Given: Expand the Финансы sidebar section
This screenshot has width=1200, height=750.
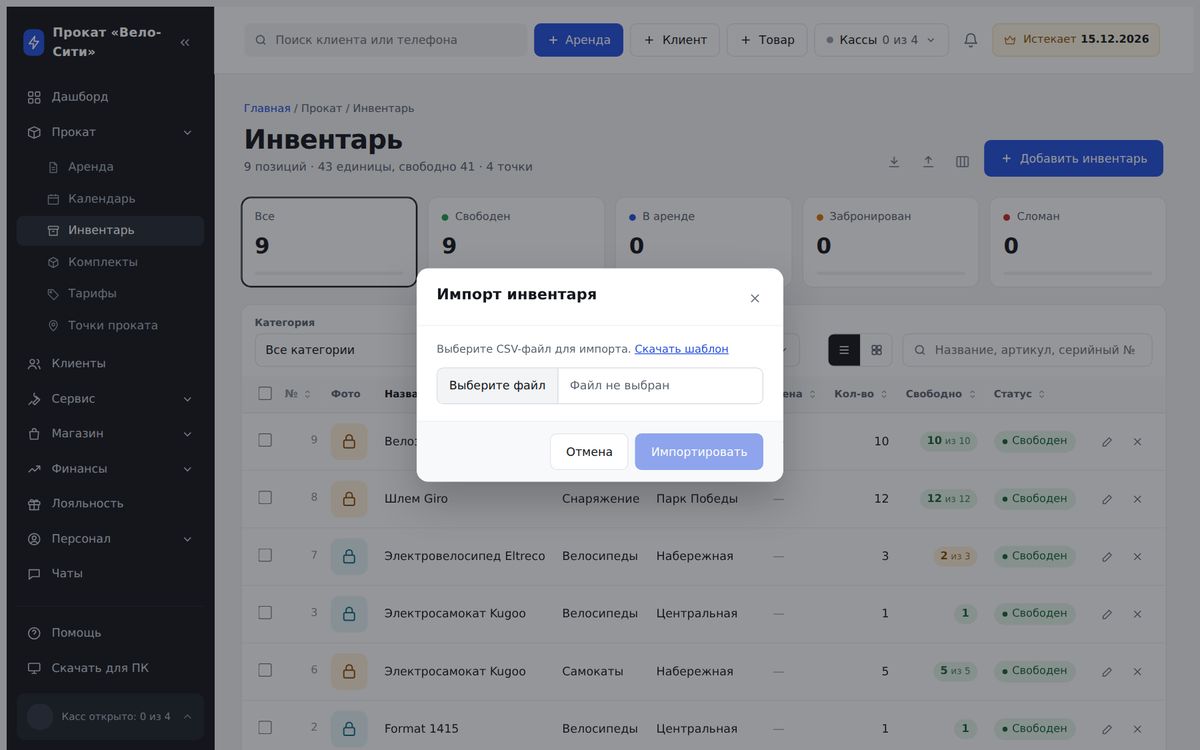Looking at the screenshot, I should pos(110,469).
